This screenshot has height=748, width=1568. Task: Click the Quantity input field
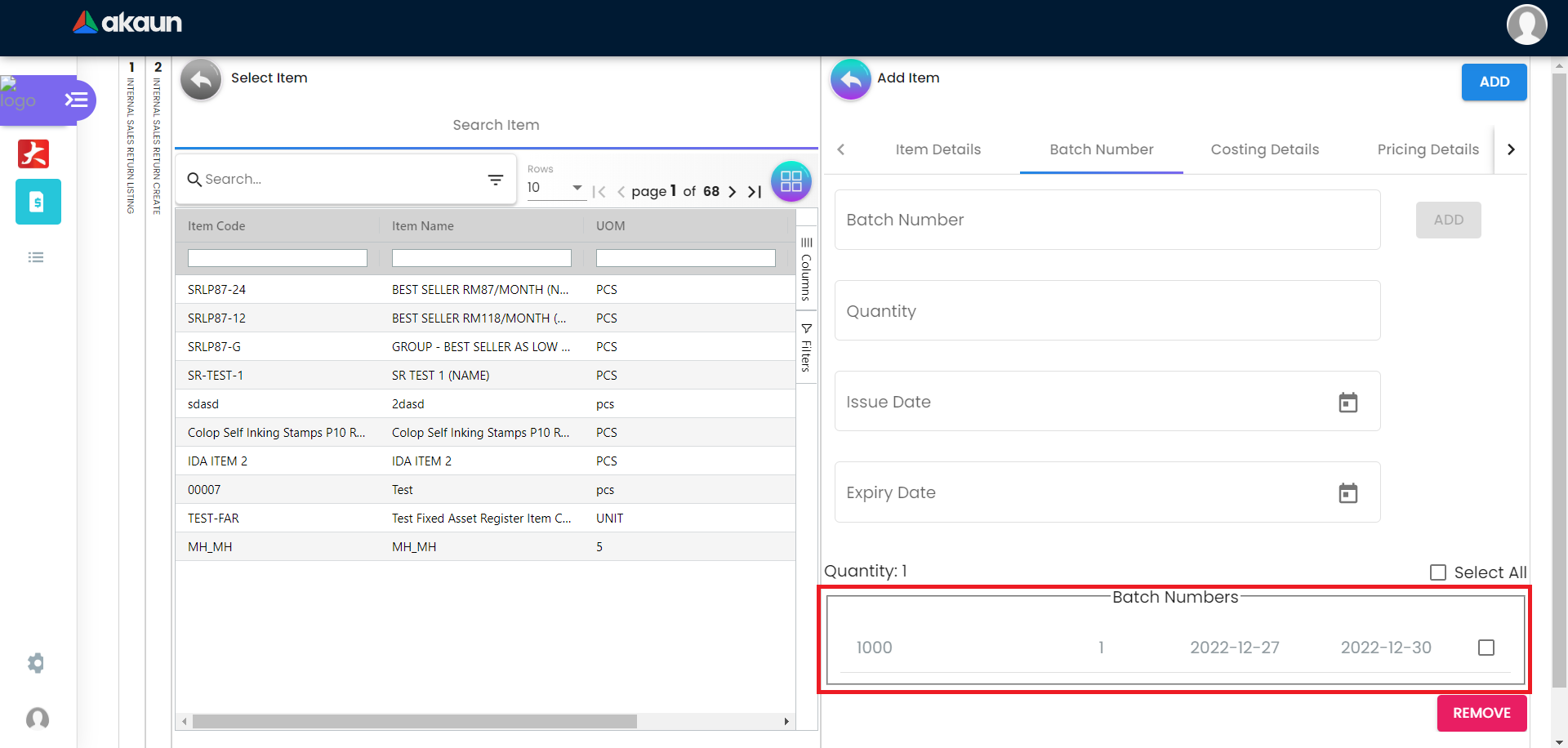(1107, 311)
